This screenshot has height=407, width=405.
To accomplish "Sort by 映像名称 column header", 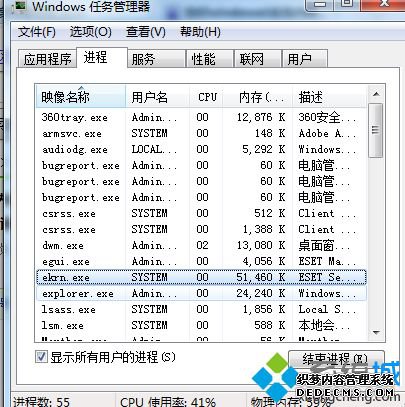I will (80, 97).
